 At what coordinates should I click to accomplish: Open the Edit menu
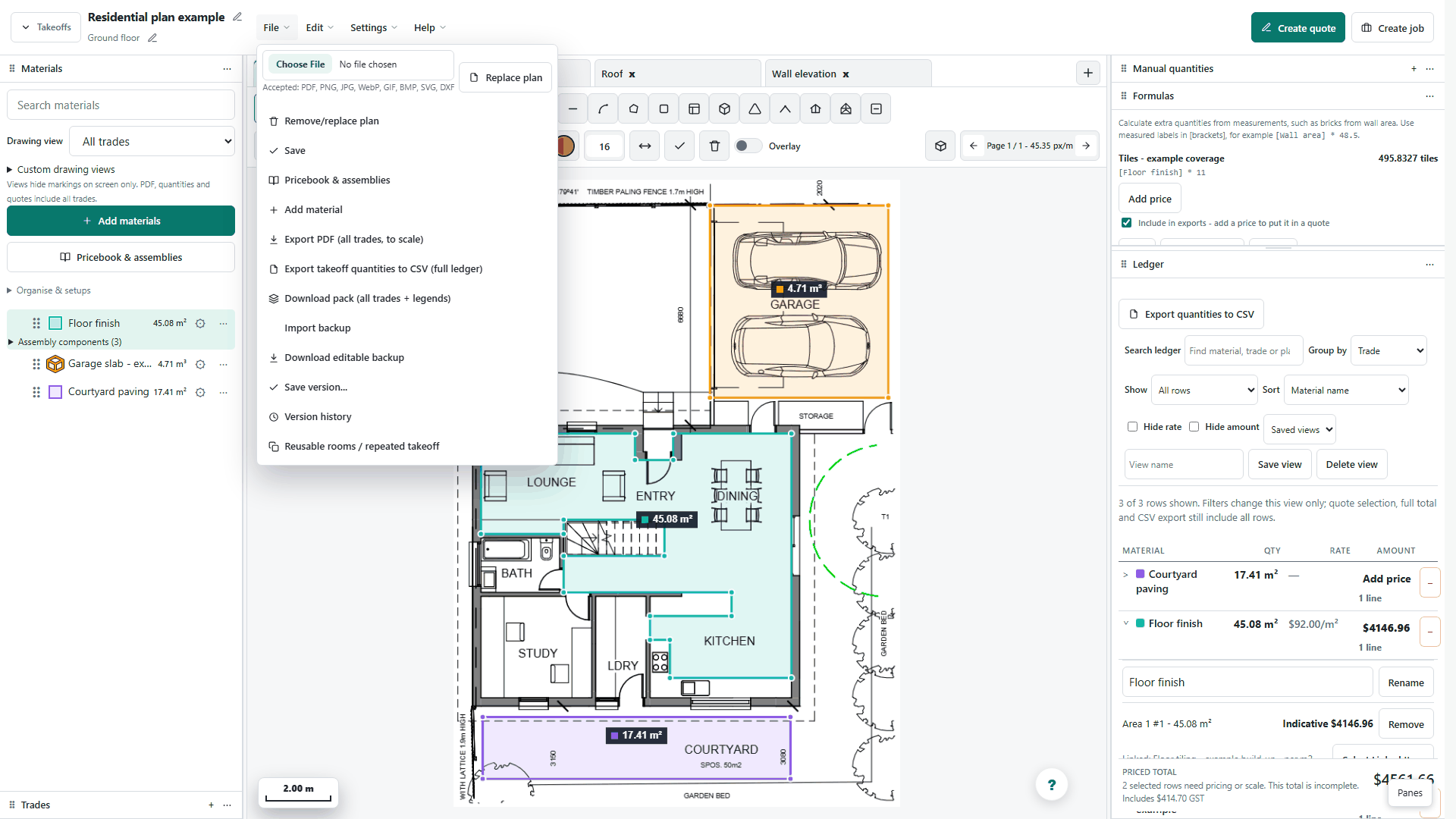tap(319, 27)
